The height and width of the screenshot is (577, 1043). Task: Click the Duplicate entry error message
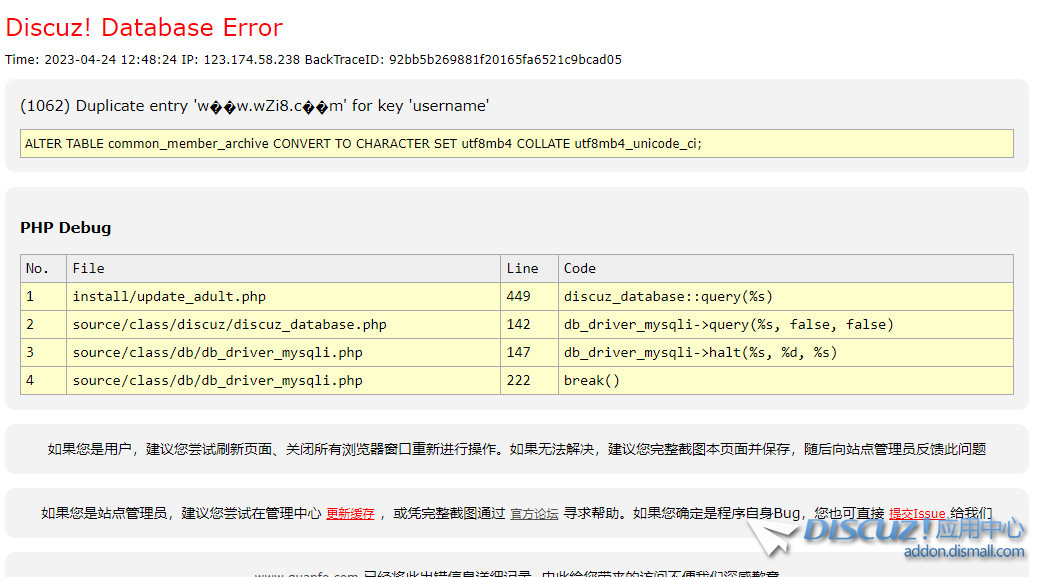click(x=254, y=106)
